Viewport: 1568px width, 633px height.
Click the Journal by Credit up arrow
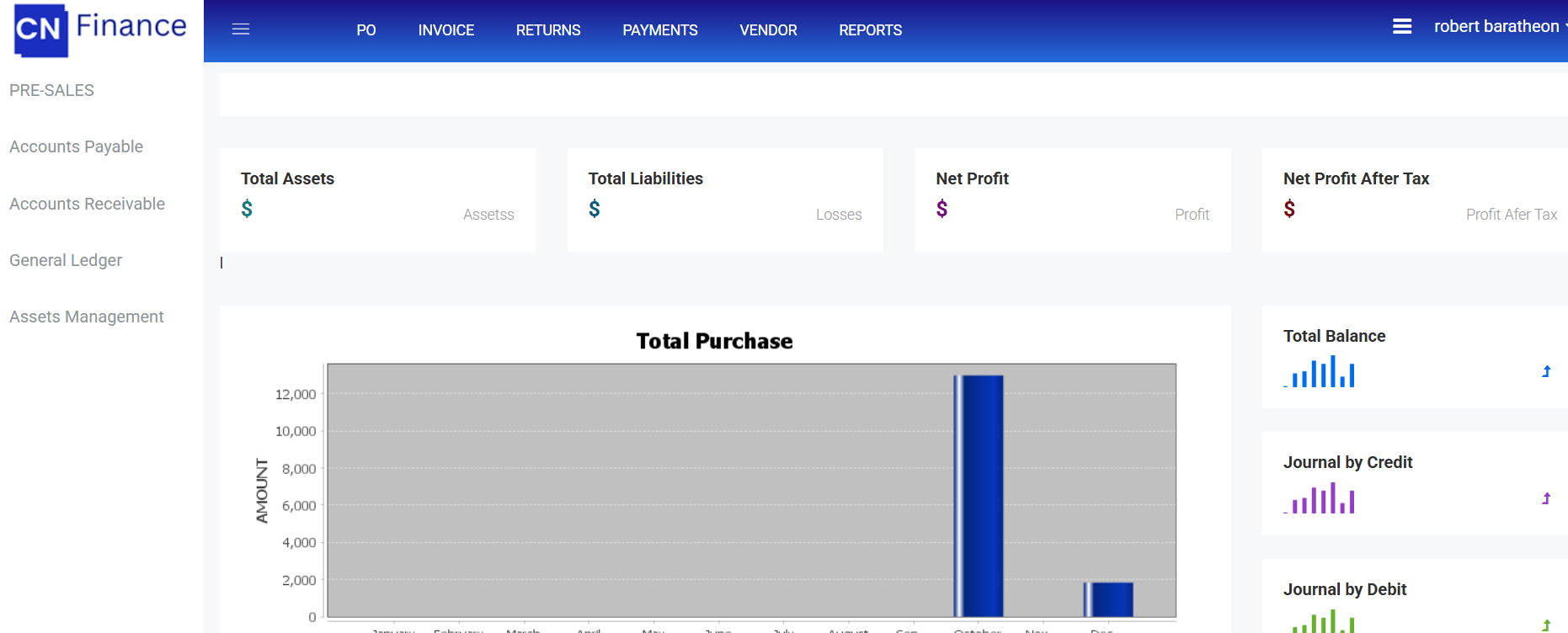(1546, 498)
